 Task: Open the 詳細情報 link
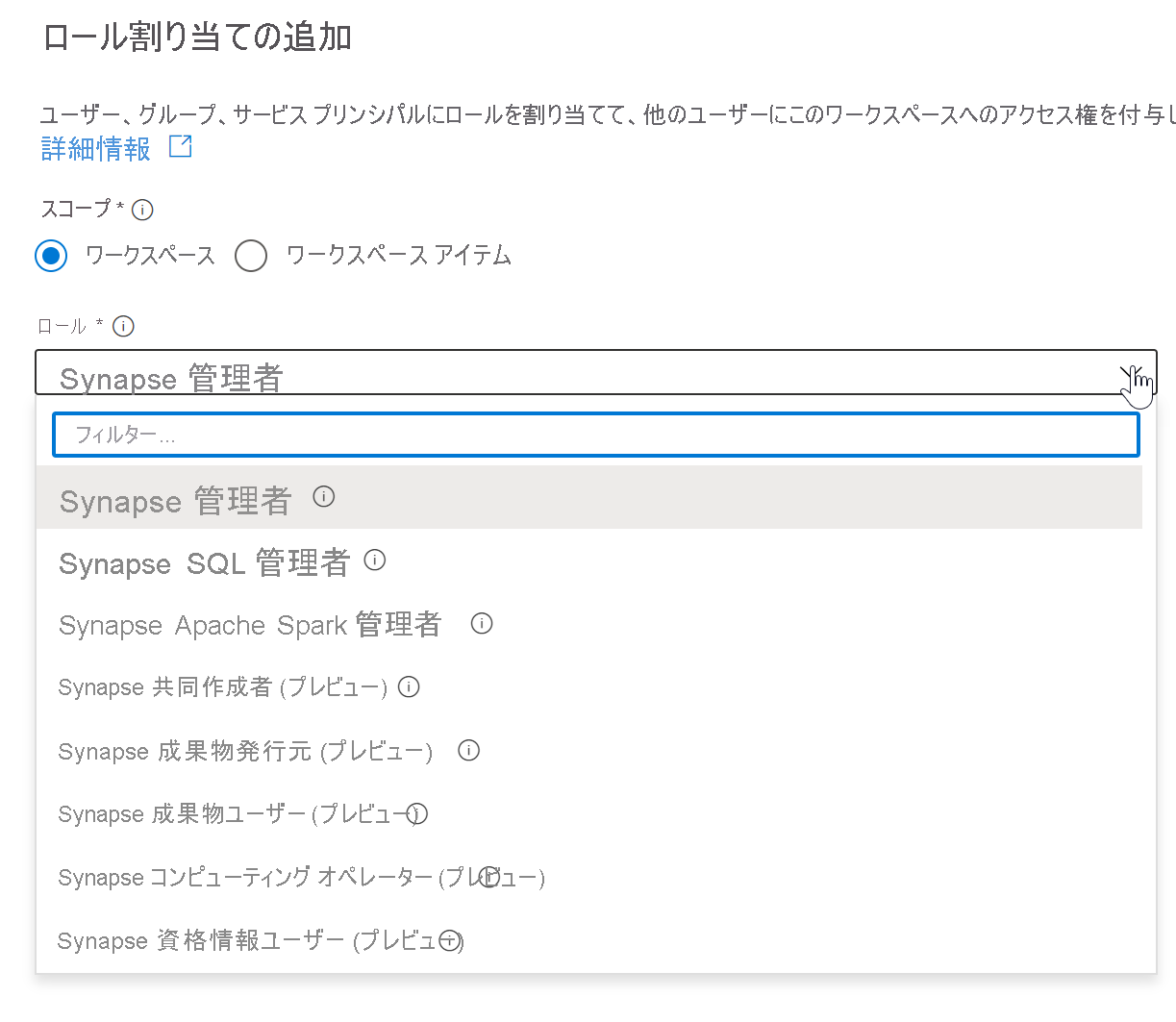tap(96, 149)
